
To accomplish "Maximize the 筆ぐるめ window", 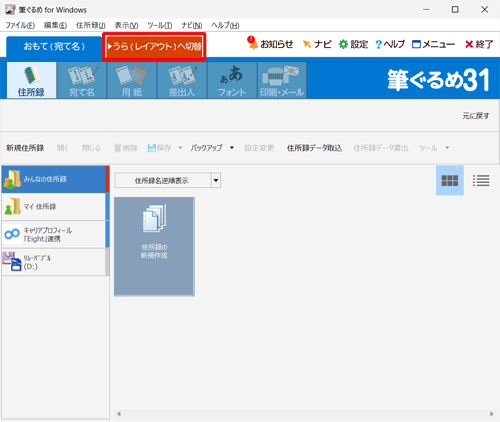I will [455, 10].
